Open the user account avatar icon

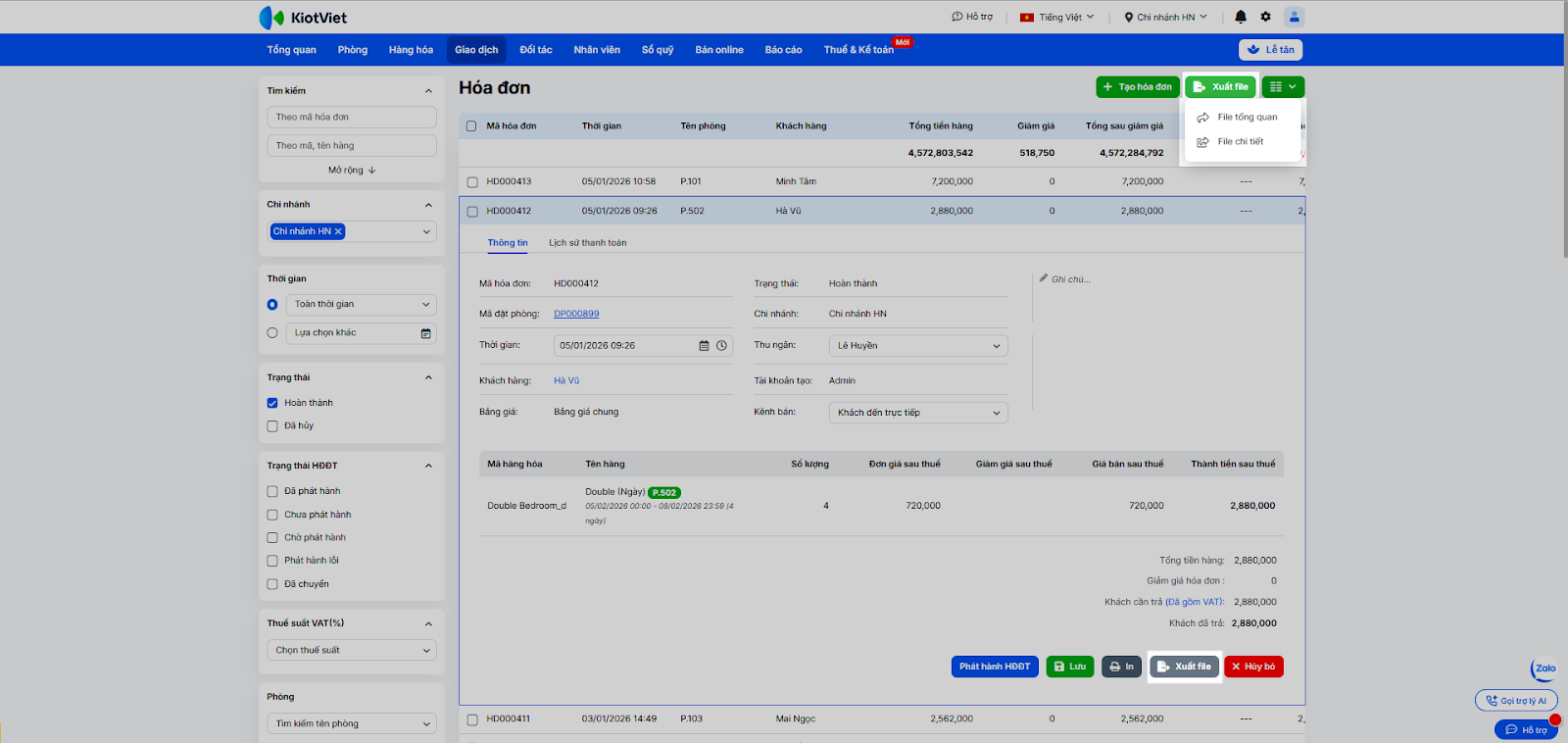(x=1294, y=17)
